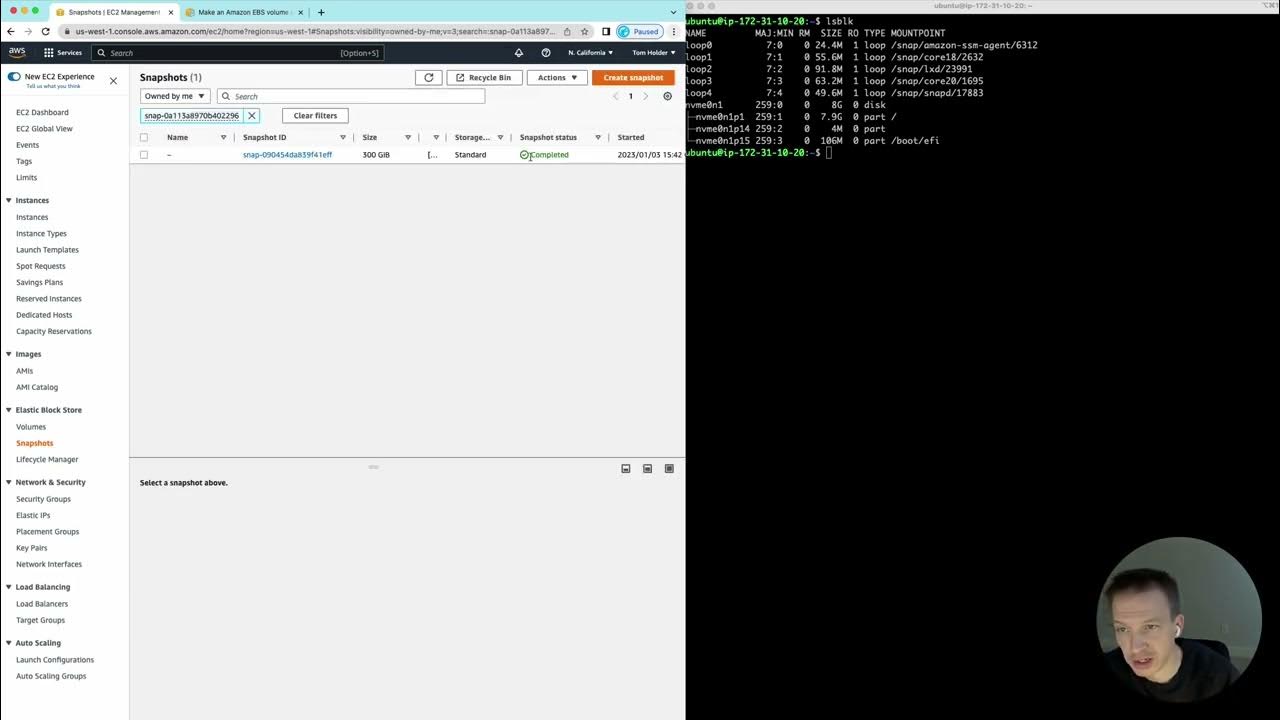Click the 300 GiB size cell

(376, 155)
